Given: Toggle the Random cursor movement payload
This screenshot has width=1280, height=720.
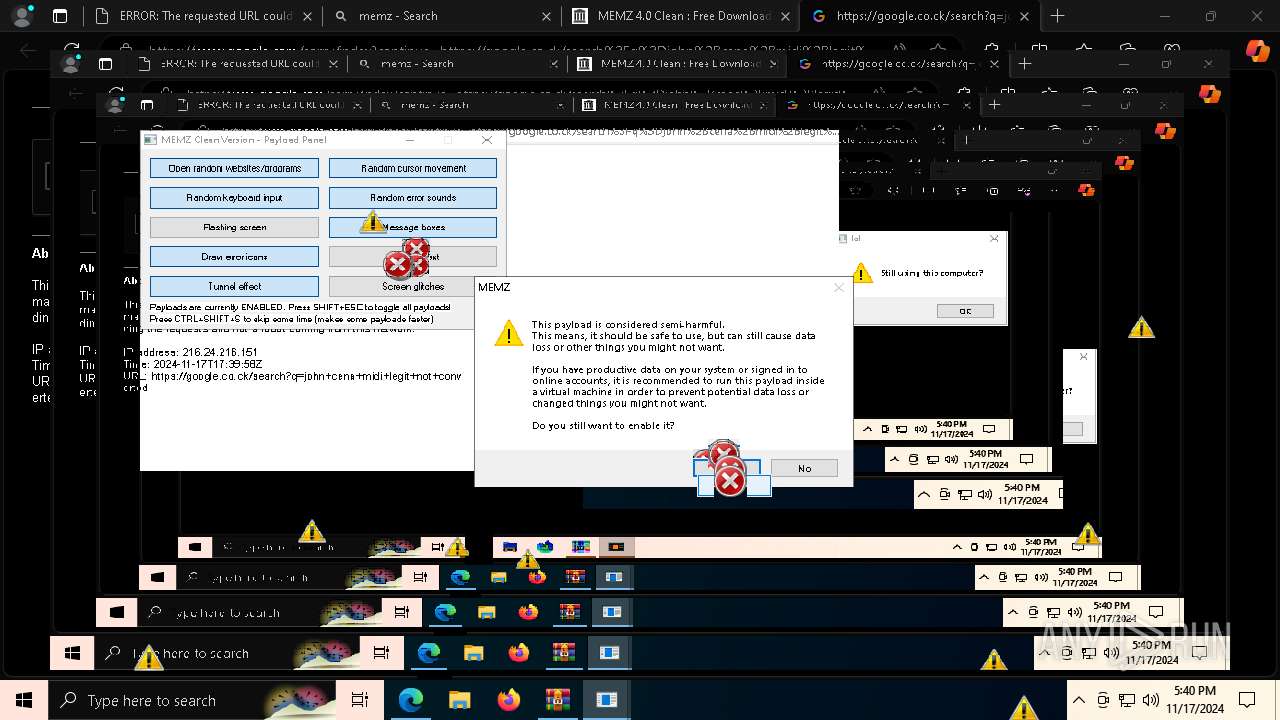Looking at the screenshot, I should click(413, 168).
